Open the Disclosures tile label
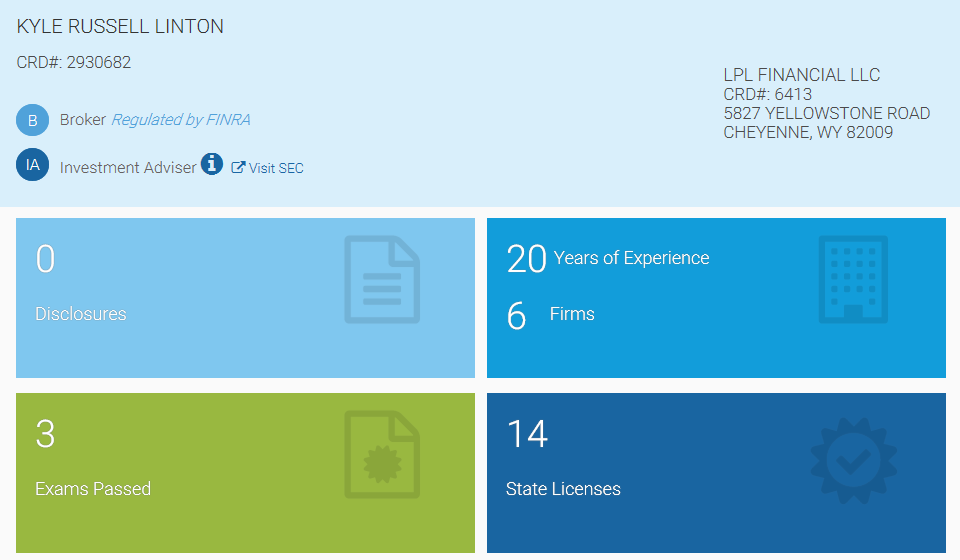The image size is (960, 560). [x=81, y=314]
